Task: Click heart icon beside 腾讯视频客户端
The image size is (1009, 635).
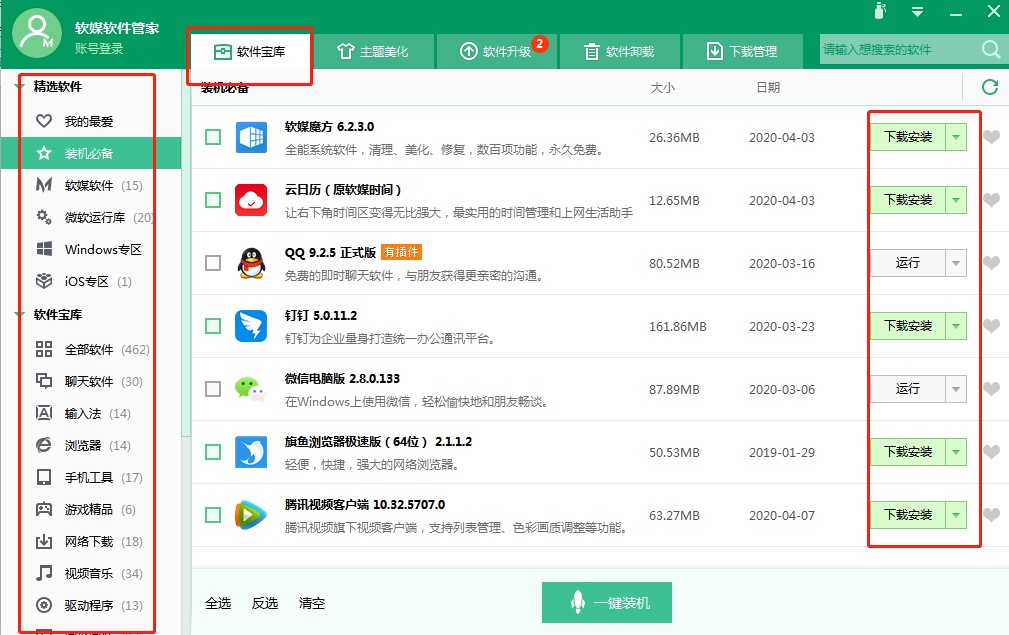Action: 991,515
